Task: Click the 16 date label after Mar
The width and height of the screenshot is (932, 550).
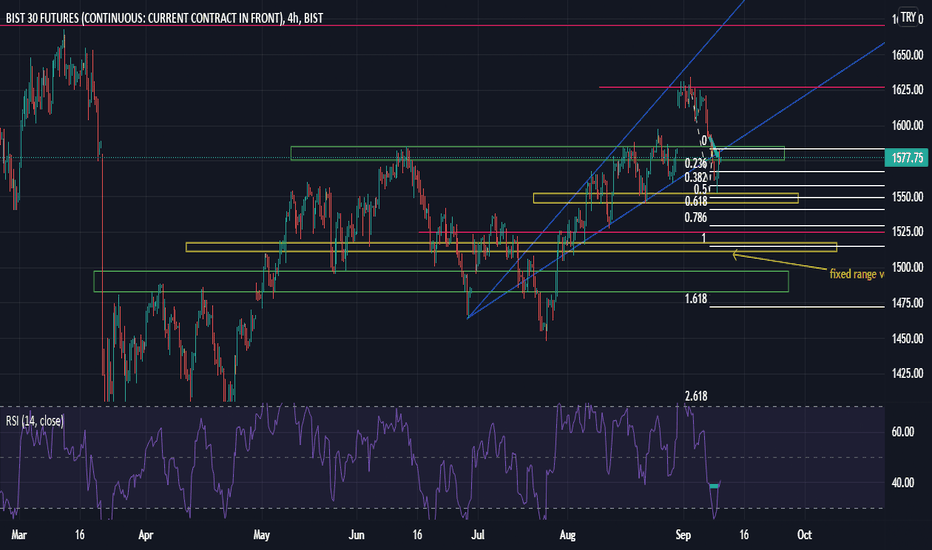Action: pyautogui.click(x=80, y=535)
